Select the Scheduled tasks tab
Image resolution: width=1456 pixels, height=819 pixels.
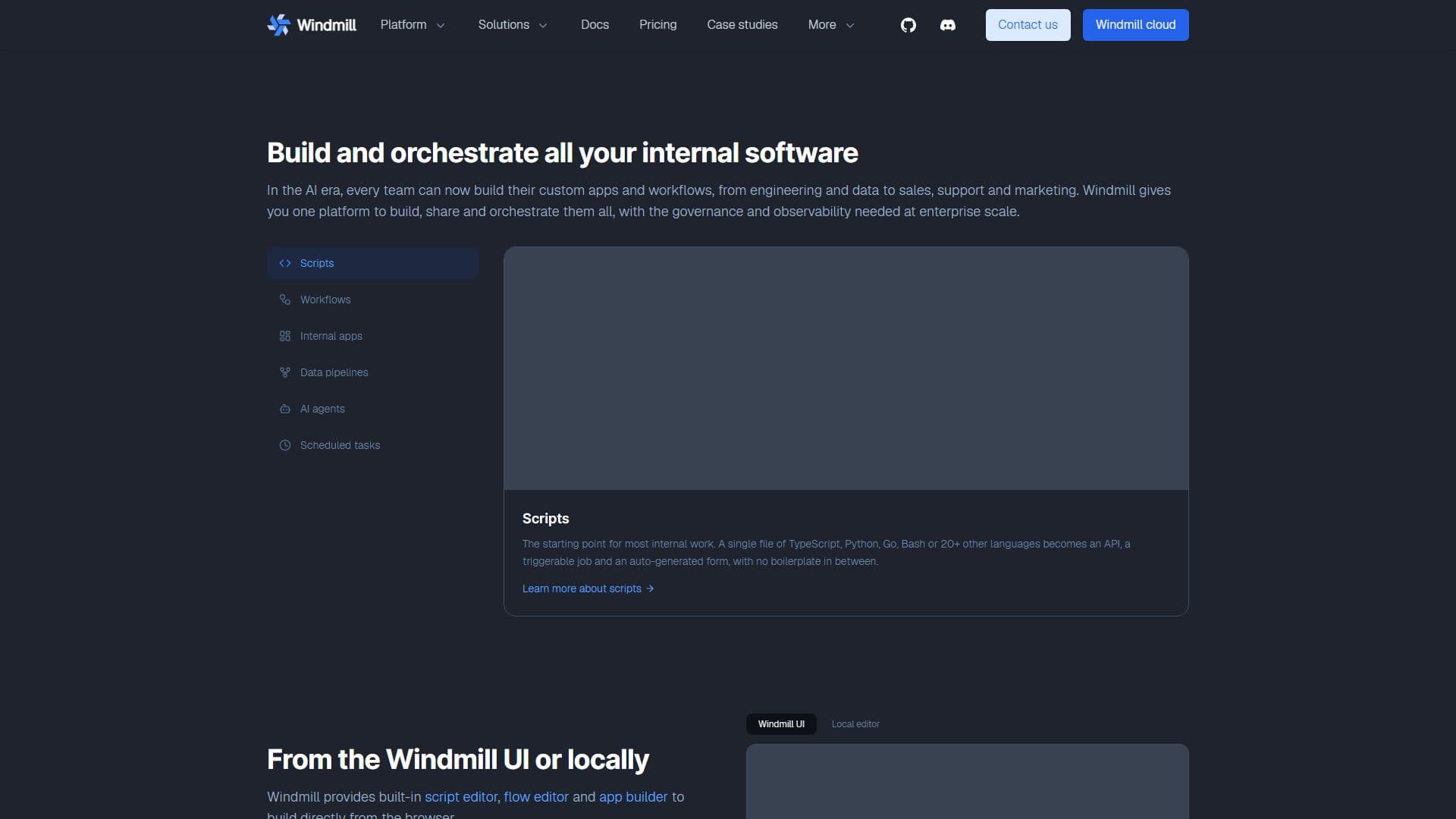[x=373, y=445]
